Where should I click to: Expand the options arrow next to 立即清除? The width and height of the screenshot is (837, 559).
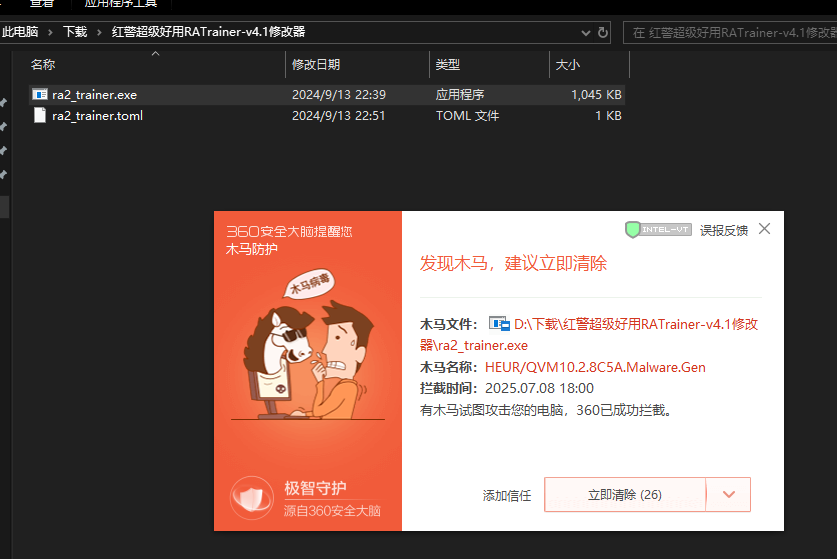(x=729, y=494)
